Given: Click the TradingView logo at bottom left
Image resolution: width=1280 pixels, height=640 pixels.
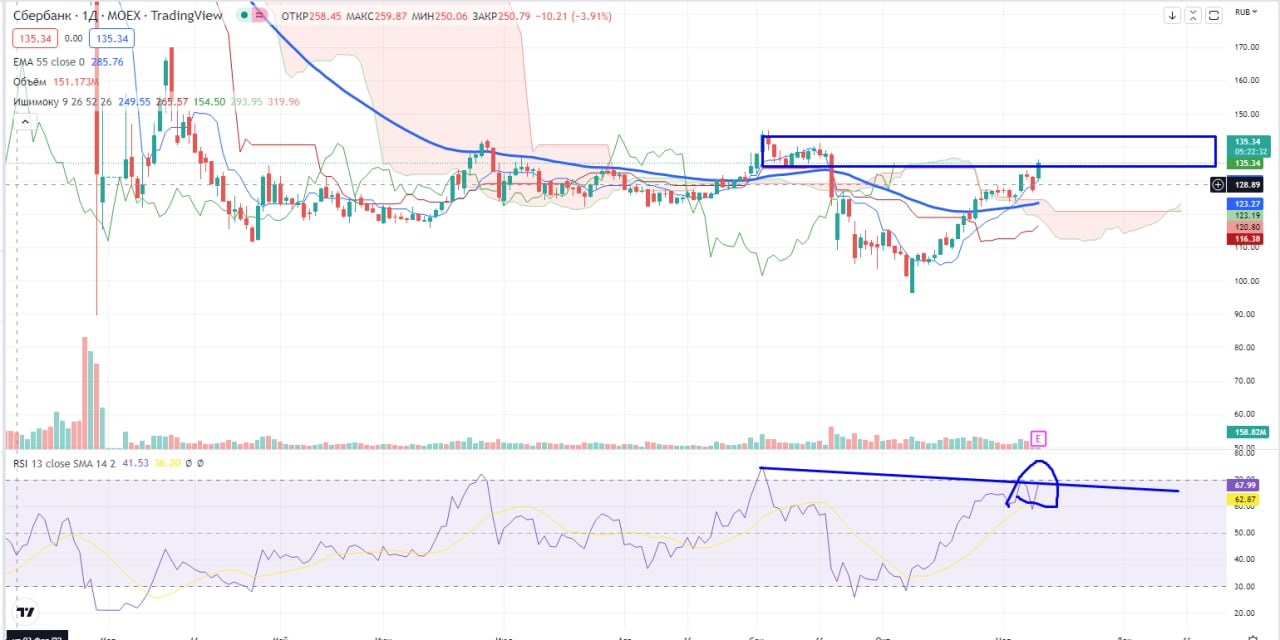Looking at the screenshot, I should coord(26,612).
